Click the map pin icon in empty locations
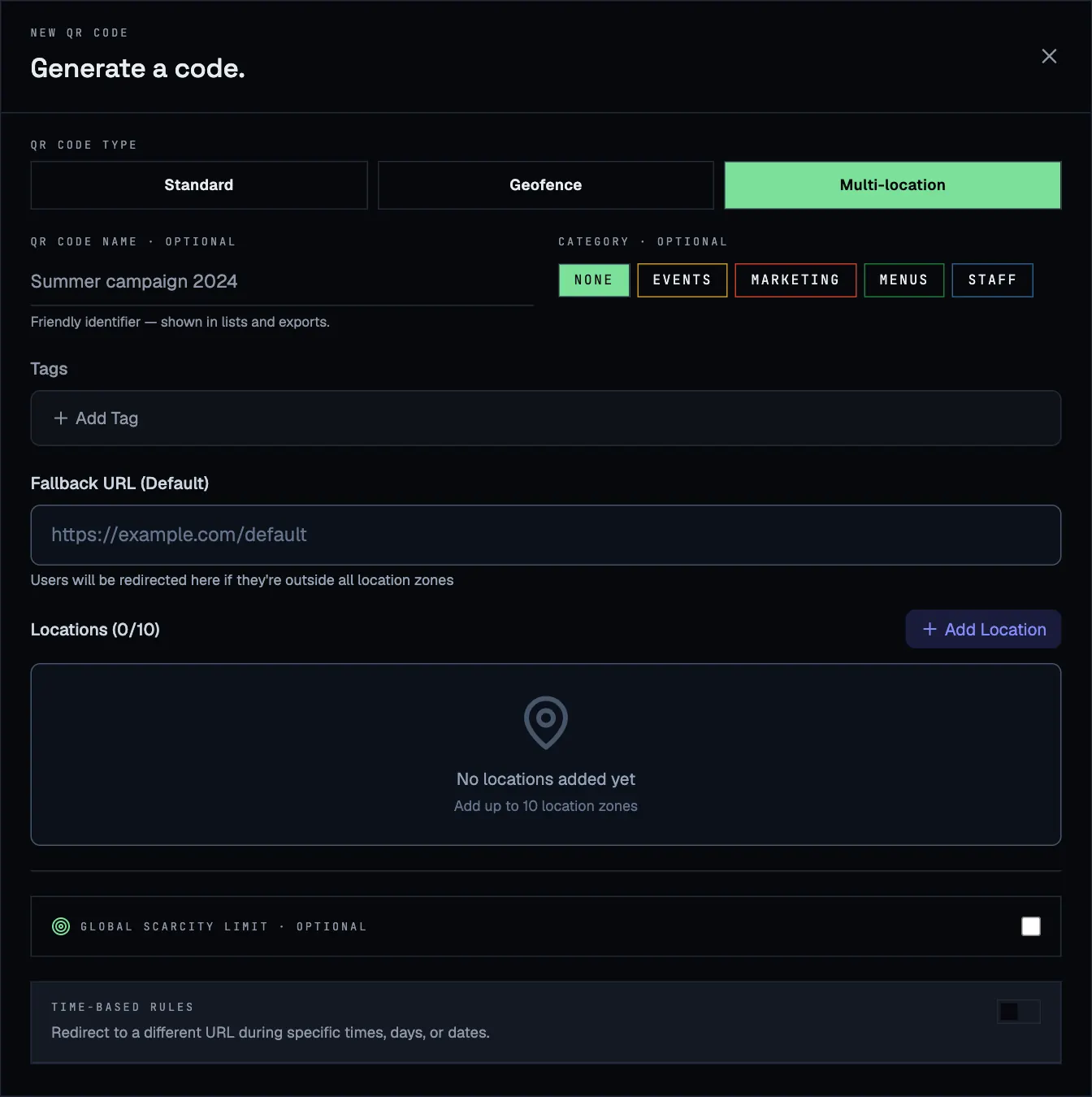The width and height of the screenshot is (1092, 1097). pos(546,722)
